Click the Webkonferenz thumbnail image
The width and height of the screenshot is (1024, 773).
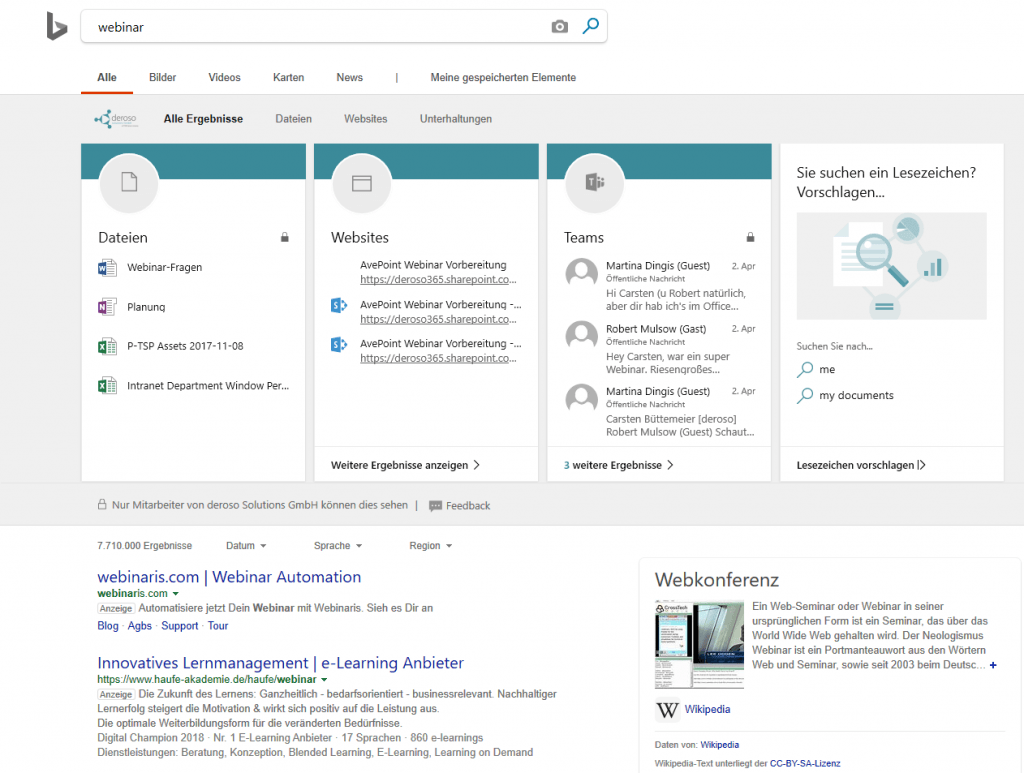pos(699,644)
